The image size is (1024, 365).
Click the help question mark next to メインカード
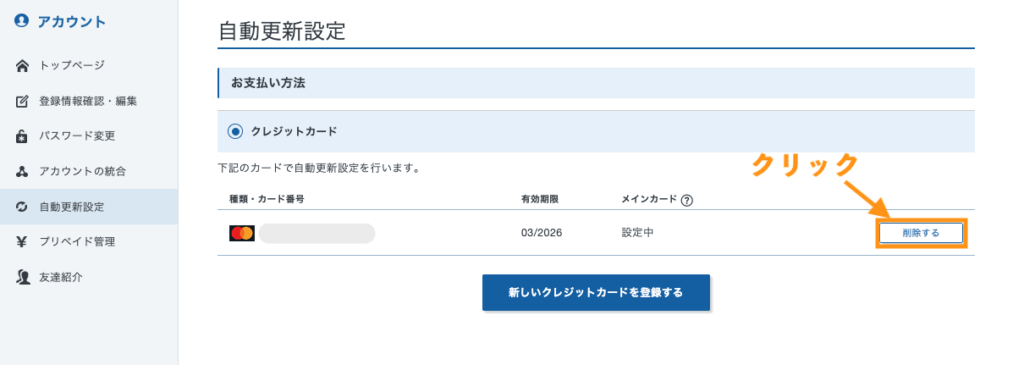[x=686, y=200]
